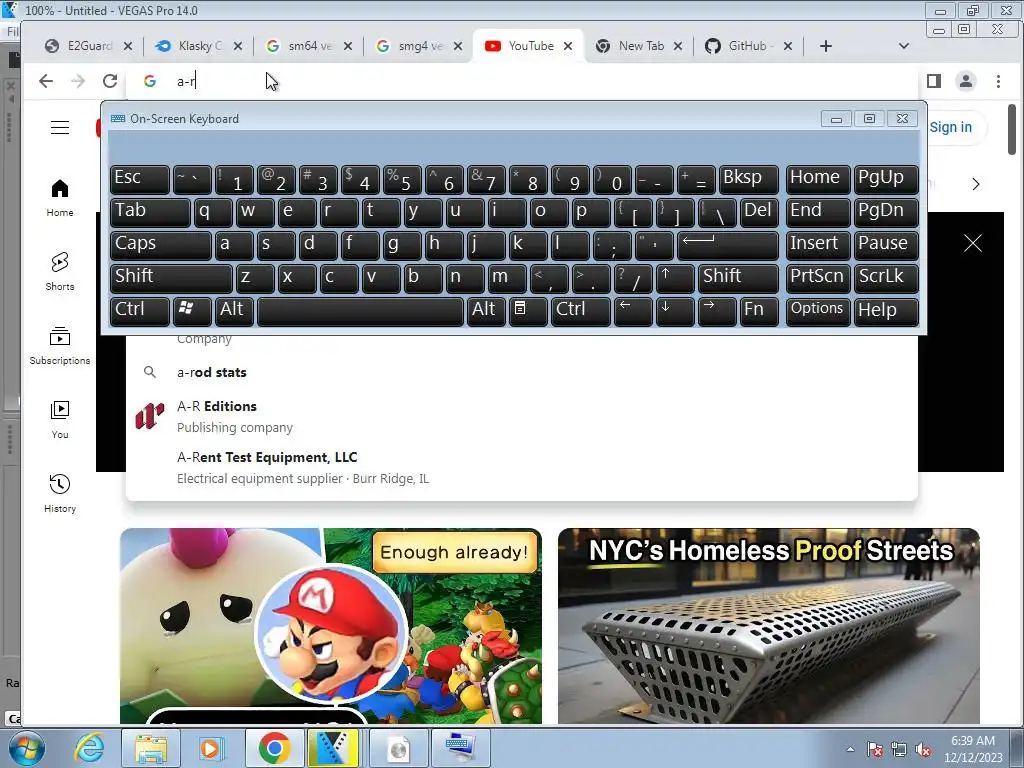Go to YouTube Home in sidebar
Image resolution: width=1024 pixels, height=768 pixels.
point(59,198)
